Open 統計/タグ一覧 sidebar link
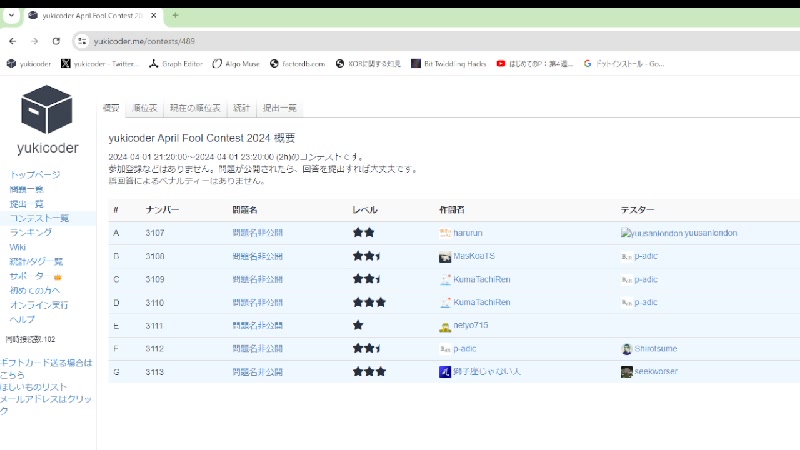Screen dimensions: 800x450 36,262
